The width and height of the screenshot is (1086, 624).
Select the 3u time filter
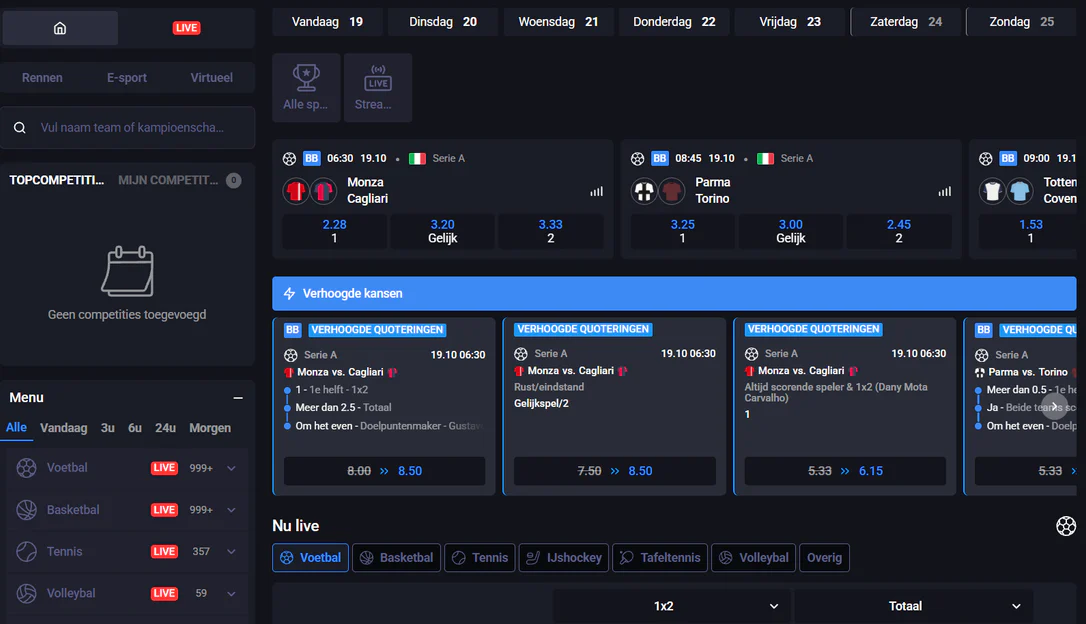click(107, 428)
